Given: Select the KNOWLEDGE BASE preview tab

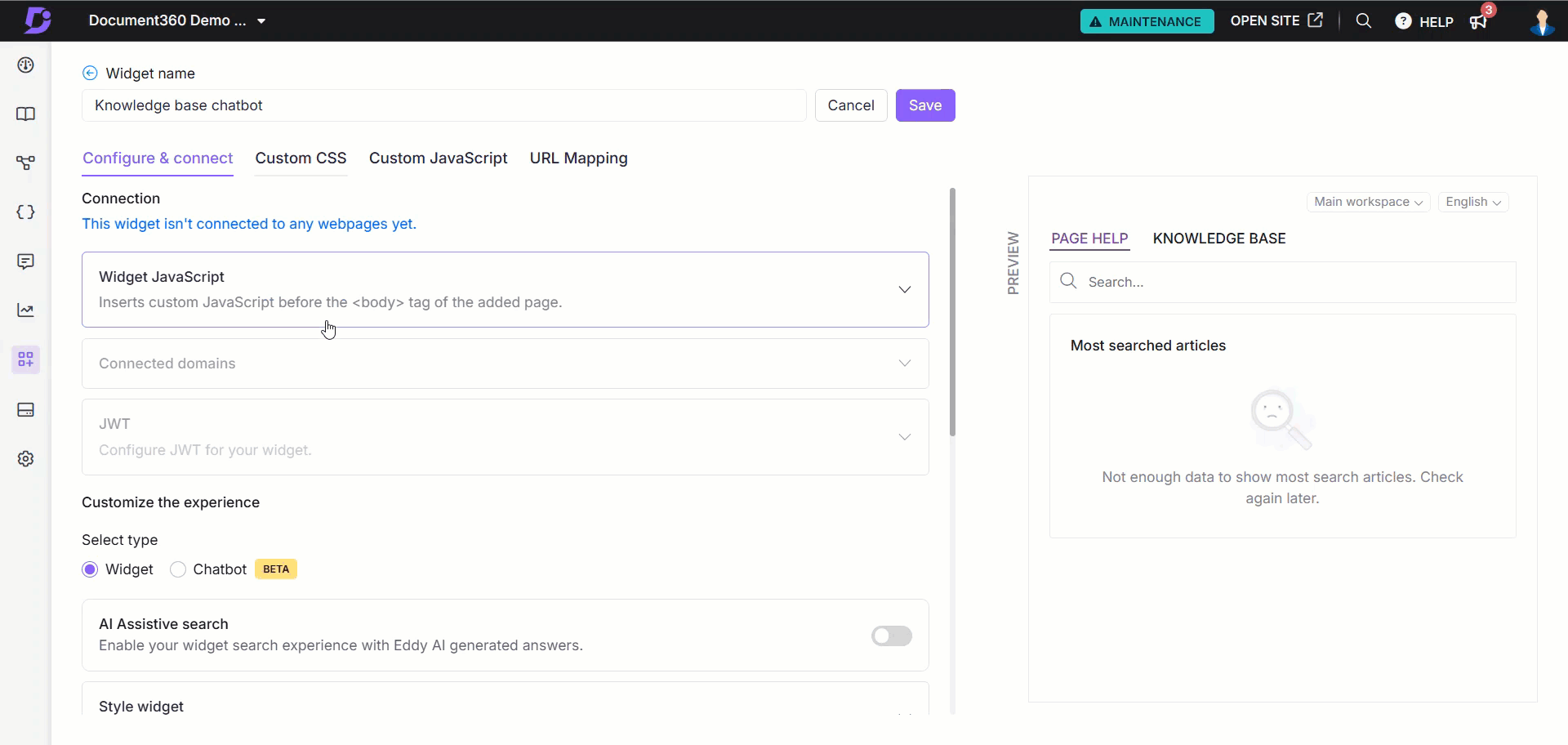Looking at the screenshot, I should coord(1219,239).
